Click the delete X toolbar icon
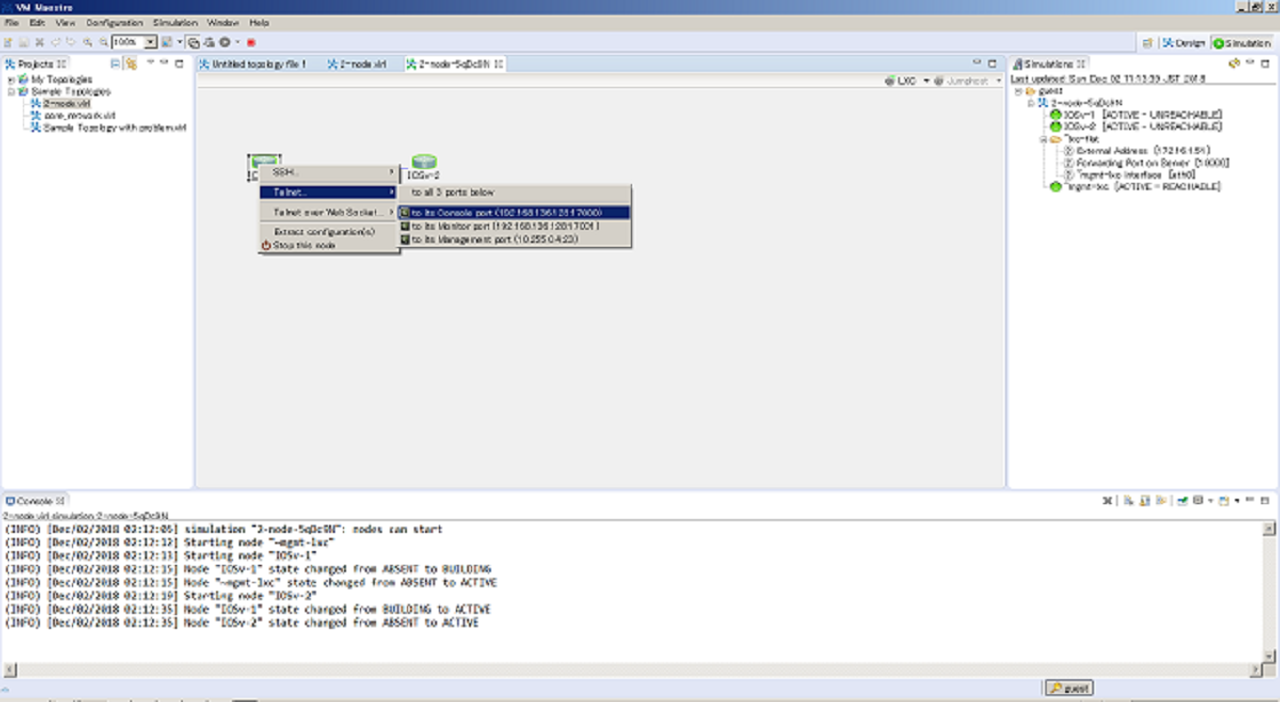1280x720 pixels. tap(39, 42)
